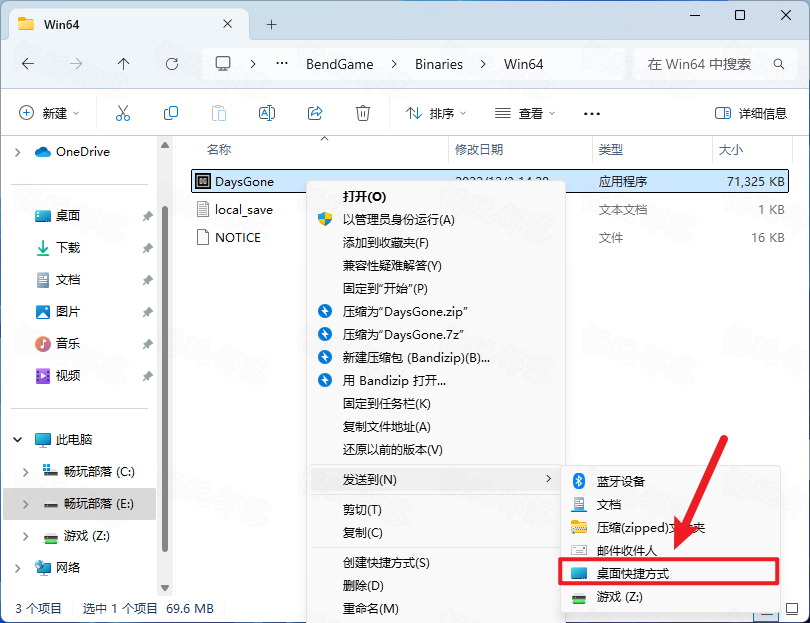
Task: Click the Cut scissors icon
Action: 123,113
